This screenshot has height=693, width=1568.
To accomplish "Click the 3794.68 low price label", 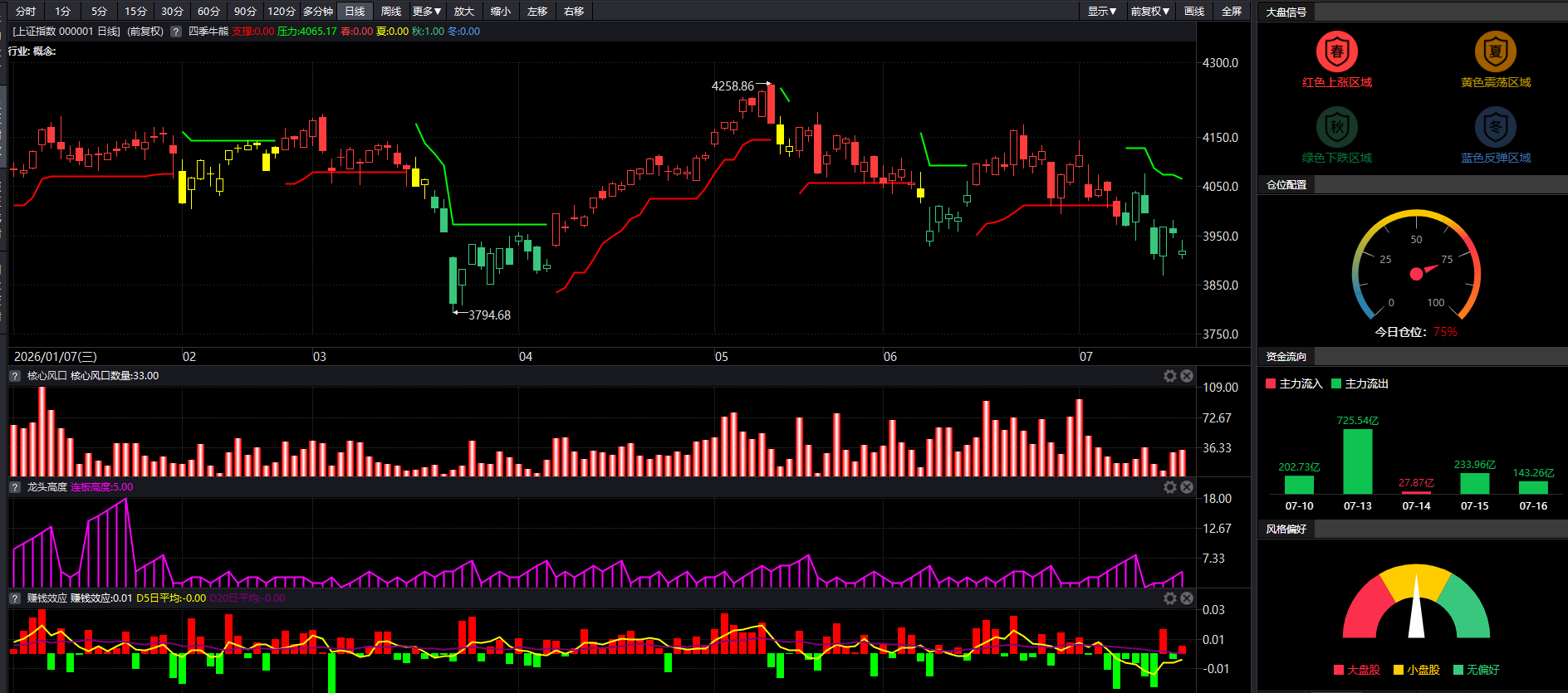I will coord(489,315).
